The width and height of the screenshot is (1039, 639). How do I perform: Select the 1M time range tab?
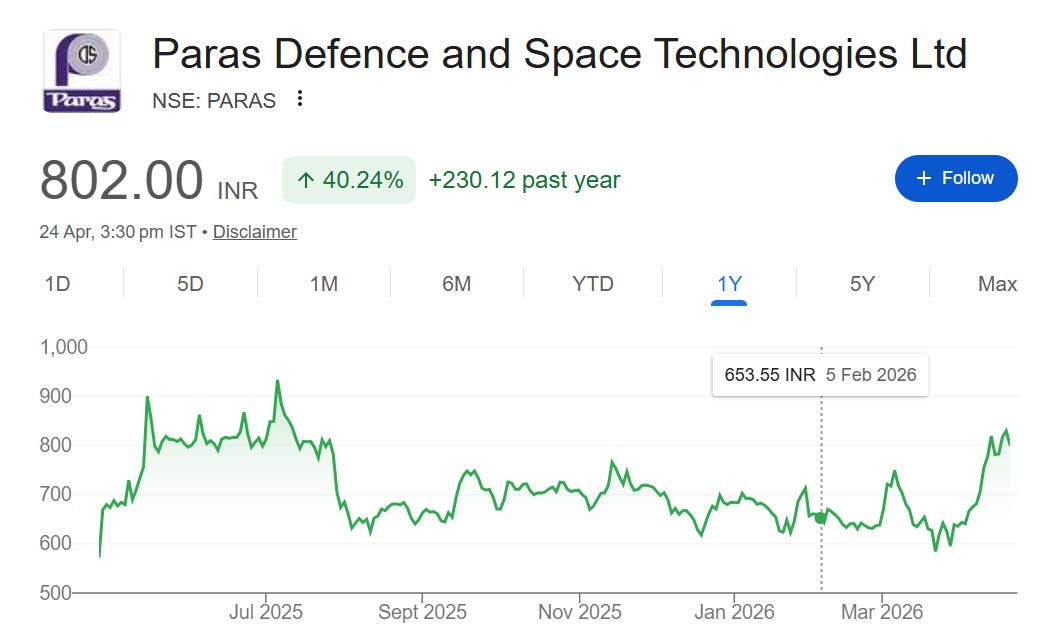point(323,284)
